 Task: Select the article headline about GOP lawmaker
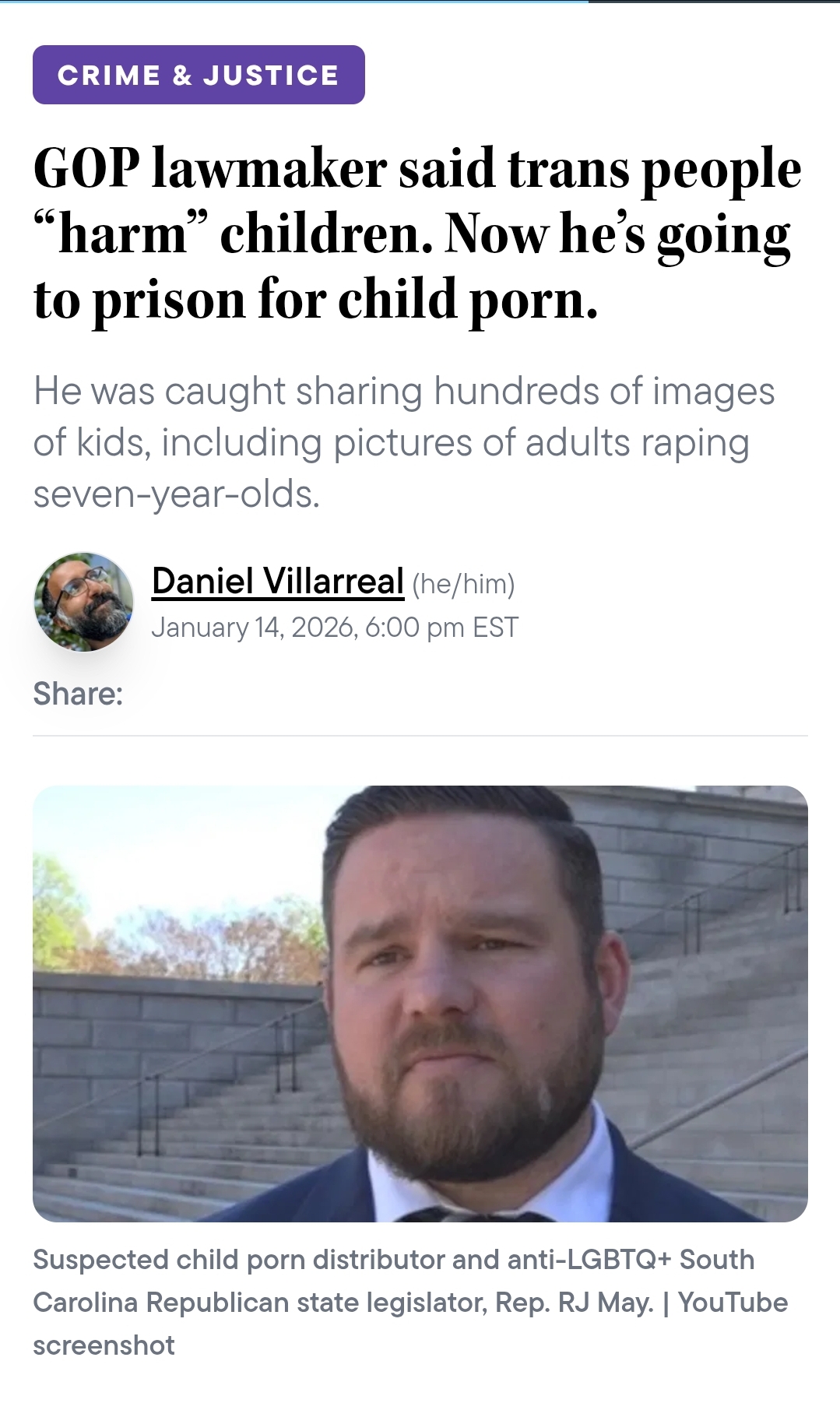[417, 234]
